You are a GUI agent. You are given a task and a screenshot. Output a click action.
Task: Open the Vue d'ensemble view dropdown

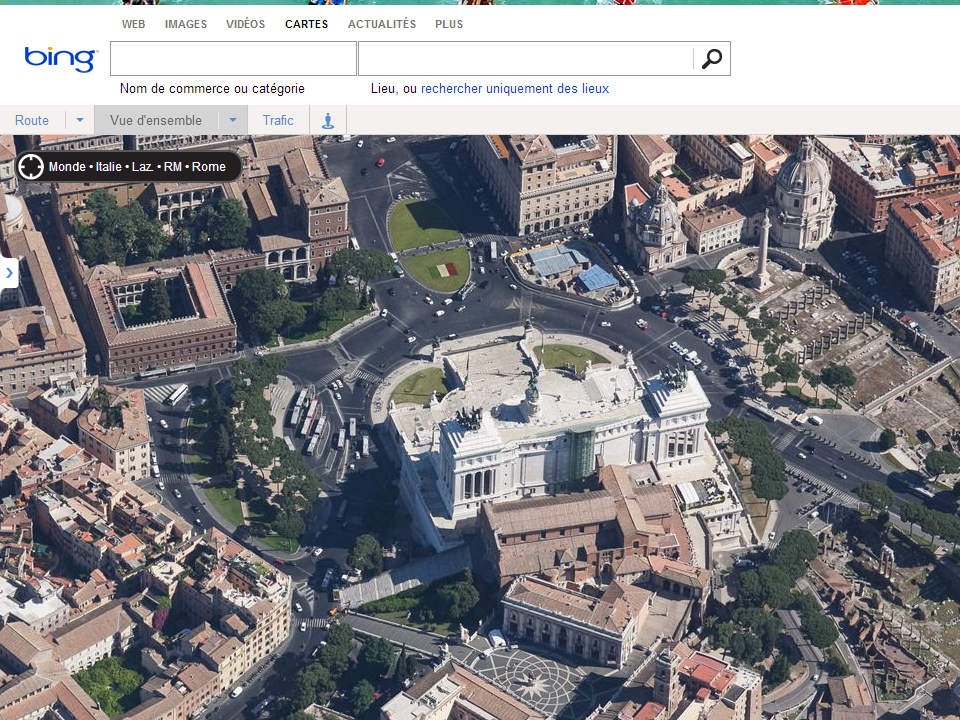coord(233,120)
